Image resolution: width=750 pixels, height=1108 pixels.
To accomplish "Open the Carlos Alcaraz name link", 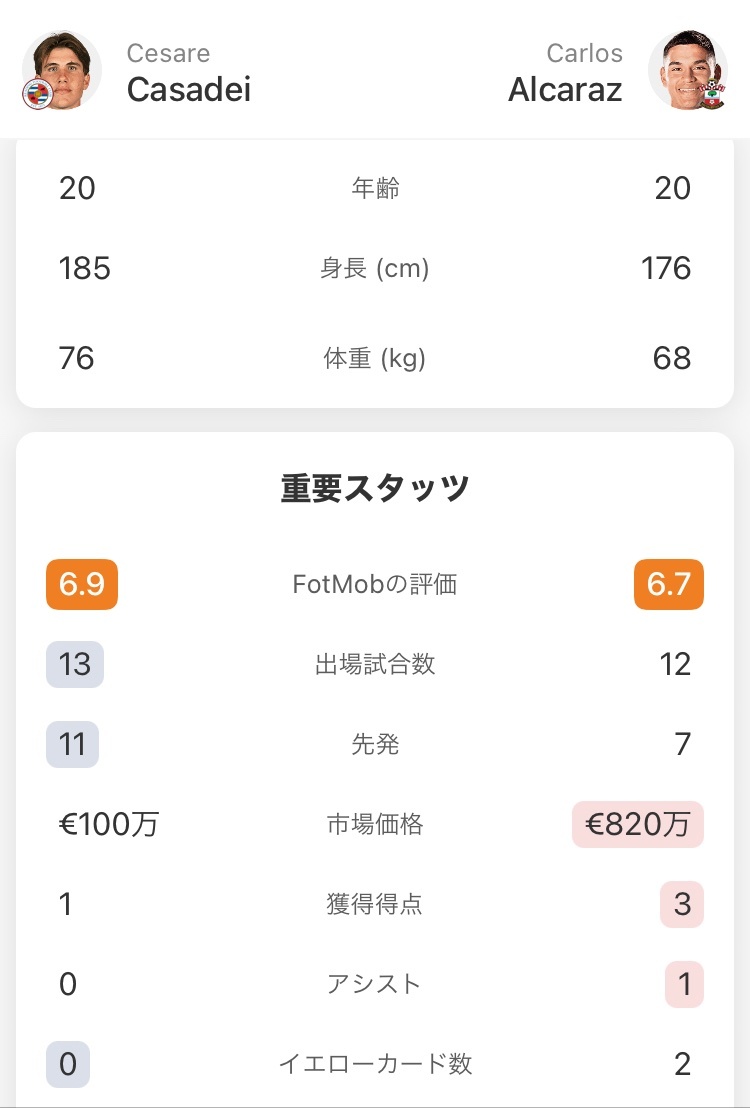I will coord(565,74).
